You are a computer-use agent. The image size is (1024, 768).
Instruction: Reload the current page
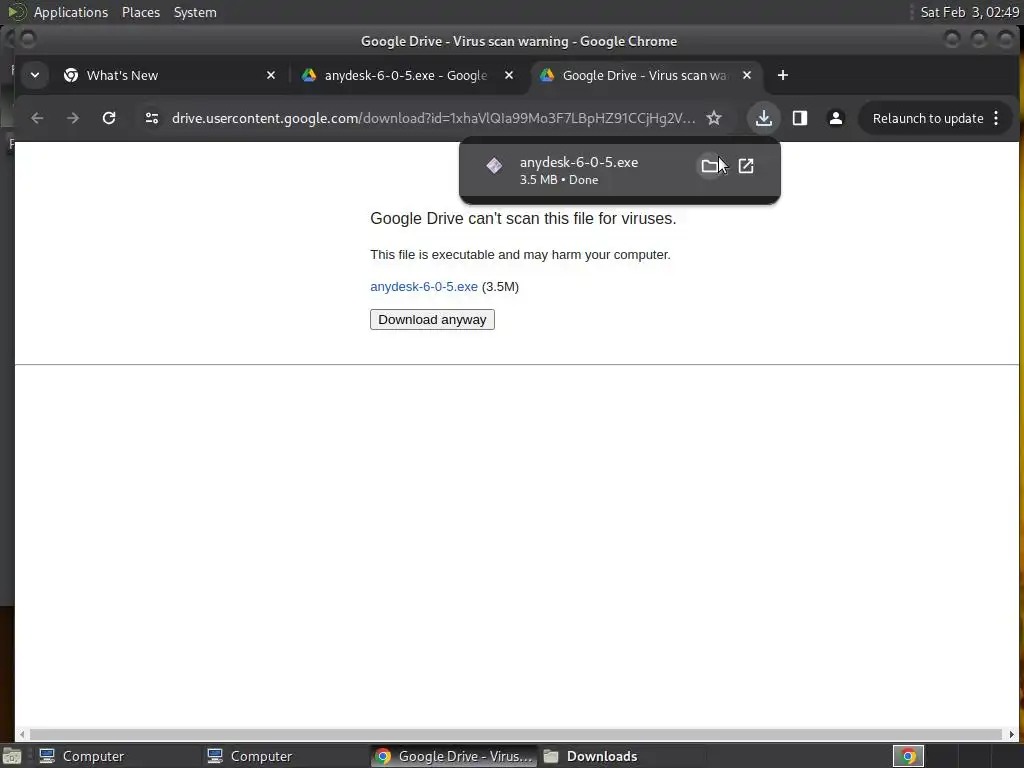(x=109, y=118)
